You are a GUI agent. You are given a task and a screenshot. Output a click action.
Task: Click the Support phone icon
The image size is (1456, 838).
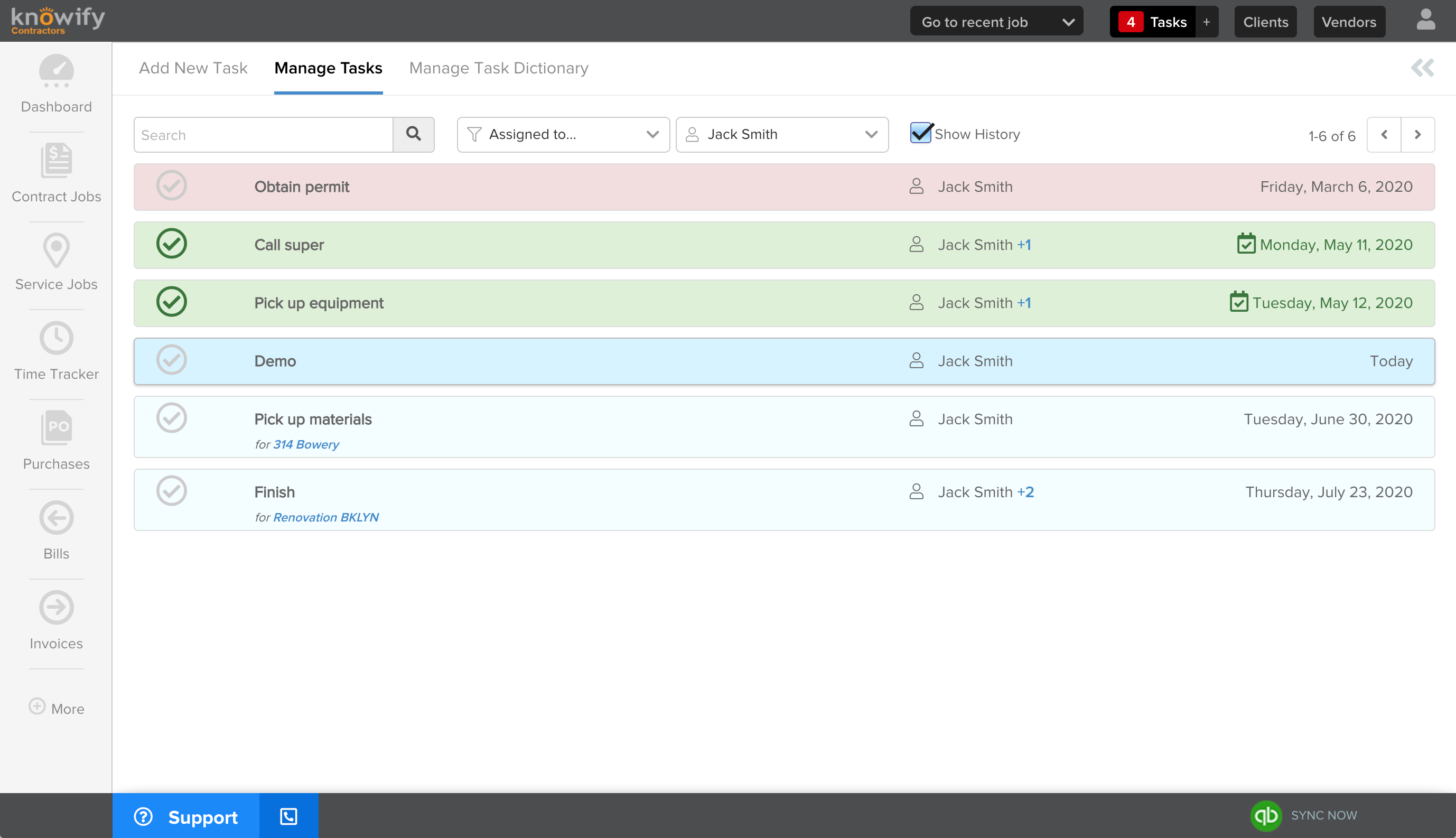[x=288, y=816]
